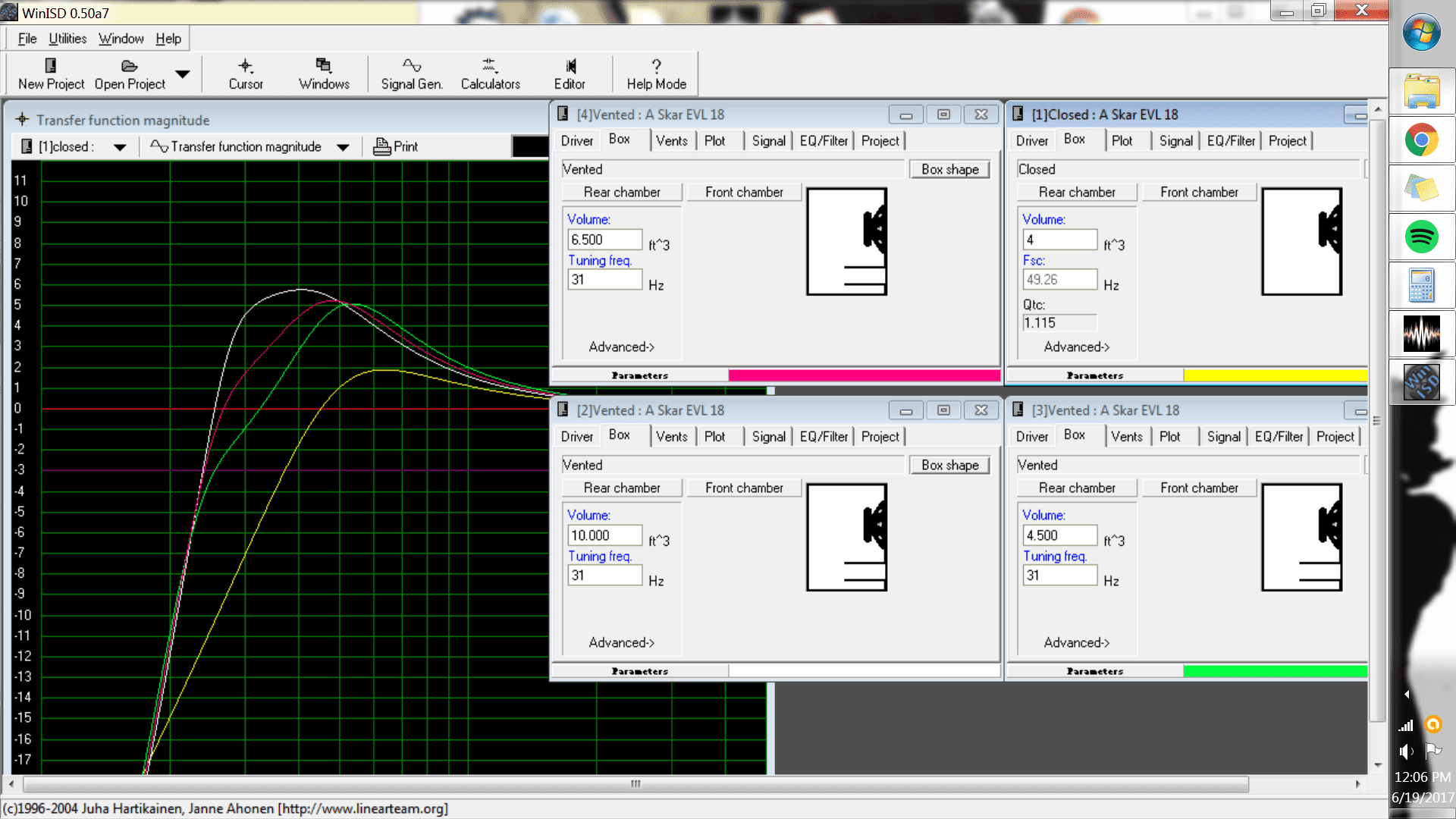Click the [2]Vented window title icon
1456x819 pixels.
(563, 409)
